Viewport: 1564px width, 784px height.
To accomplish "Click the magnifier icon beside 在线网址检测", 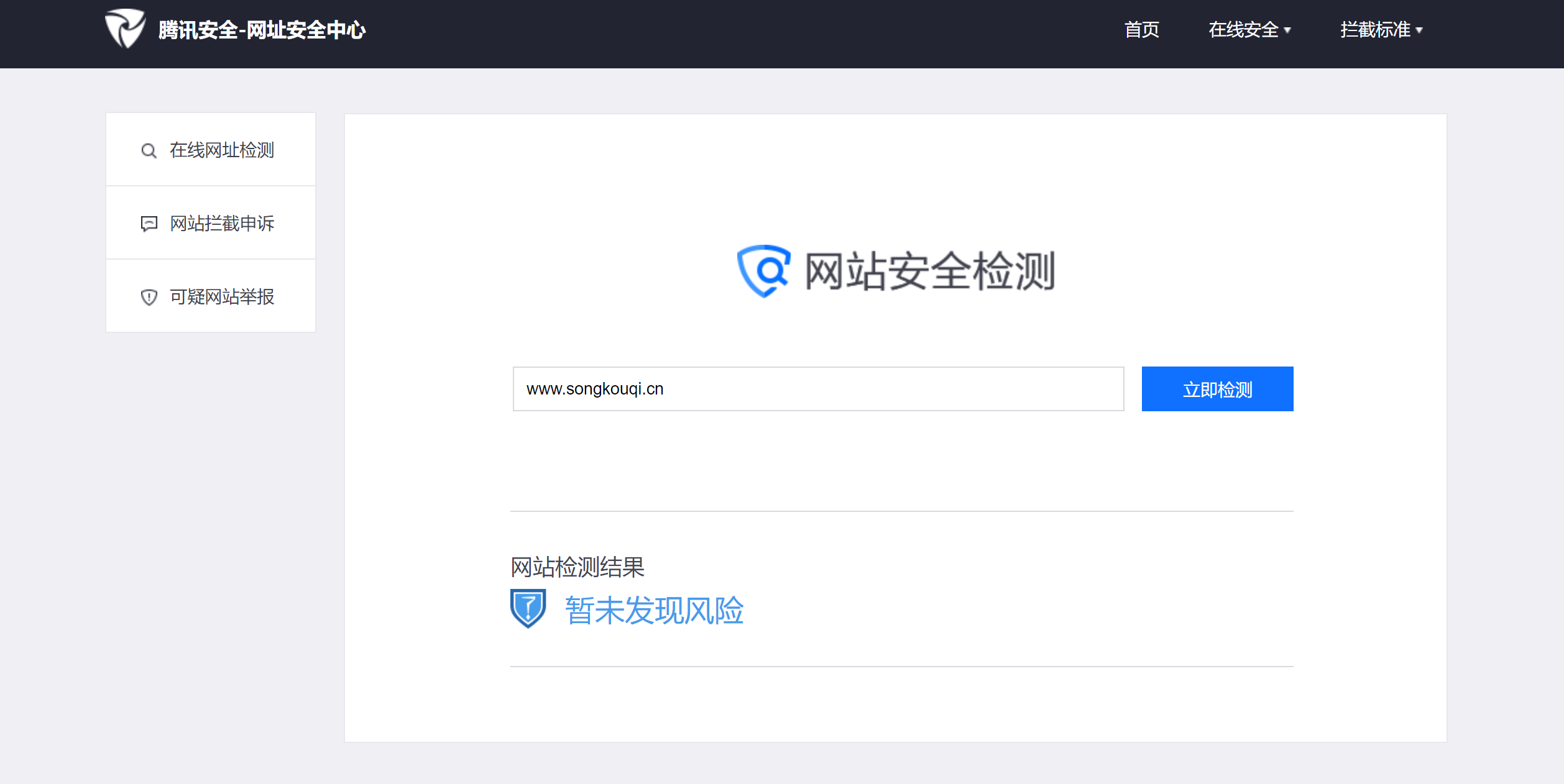I will click(x=149, y=151).
